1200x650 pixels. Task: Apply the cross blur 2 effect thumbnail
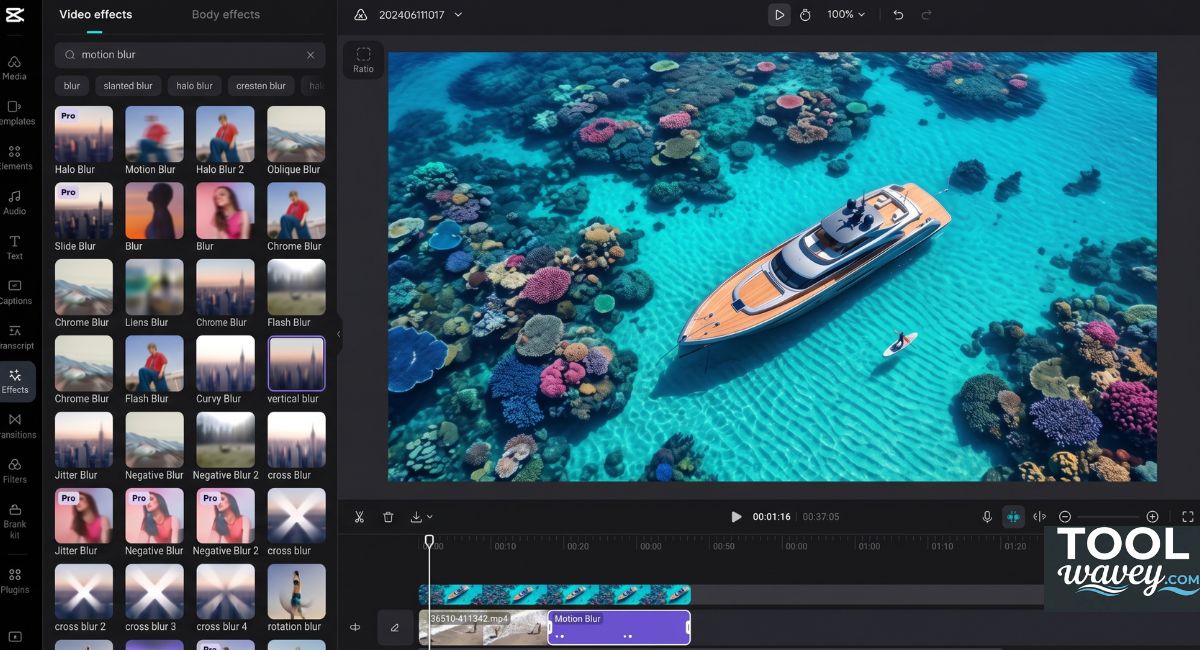(84, 592)
